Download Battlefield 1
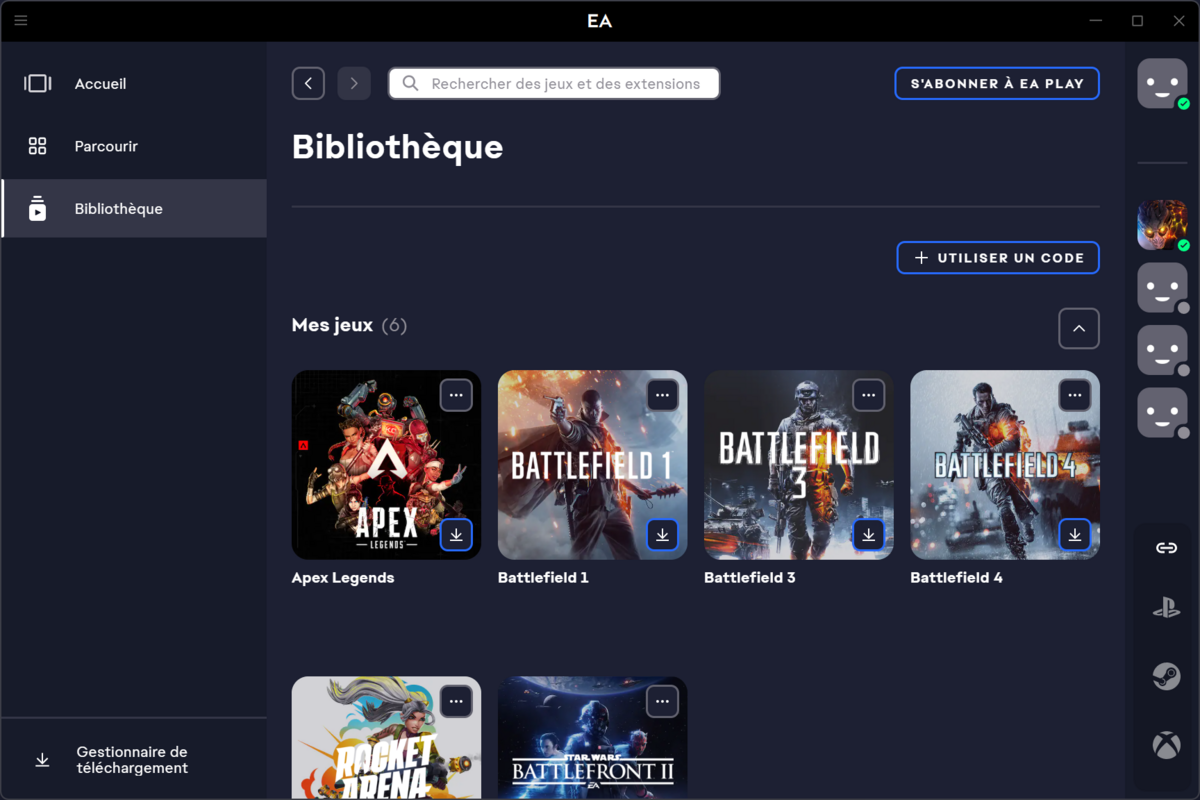 (x=662, y=535)
